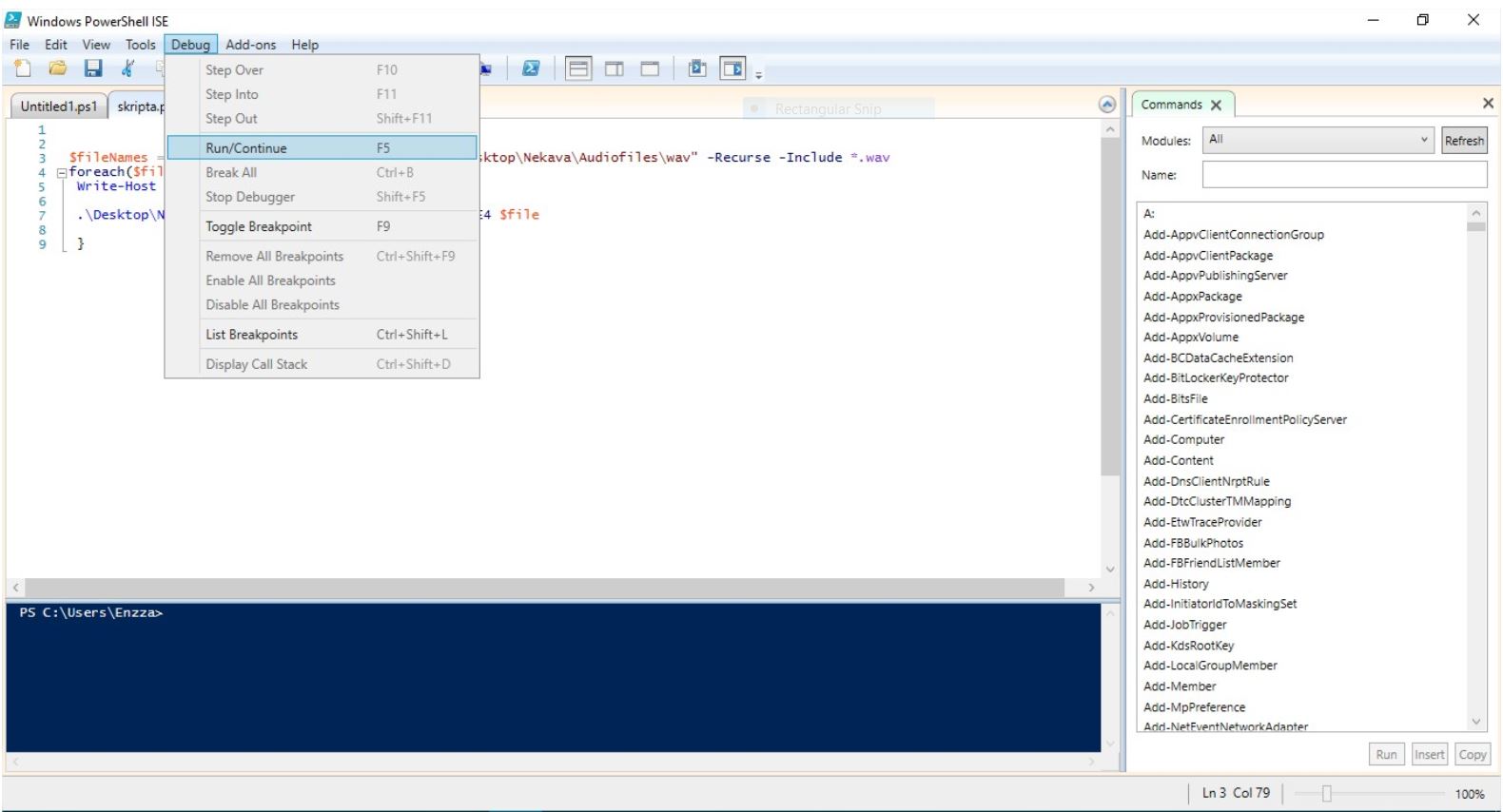1503x812 pixels.
Task: Click the Name filter input field
Action: (x=1344, y=175)
